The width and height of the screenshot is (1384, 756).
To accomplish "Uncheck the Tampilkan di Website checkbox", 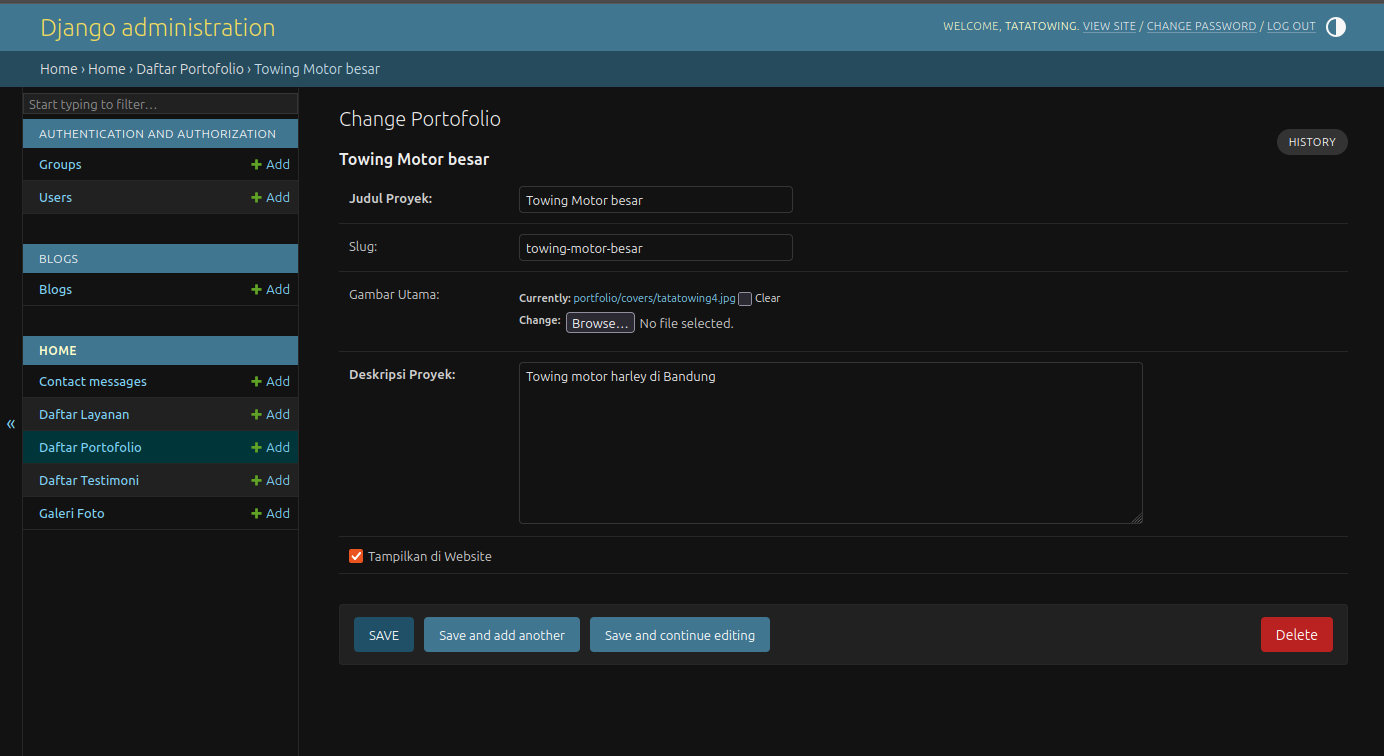I will (356, 556).
